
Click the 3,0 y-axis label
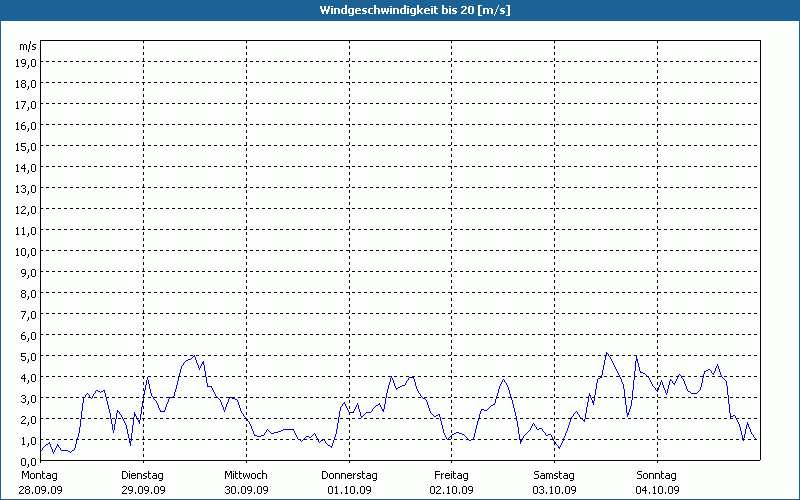tap(28, 398)
